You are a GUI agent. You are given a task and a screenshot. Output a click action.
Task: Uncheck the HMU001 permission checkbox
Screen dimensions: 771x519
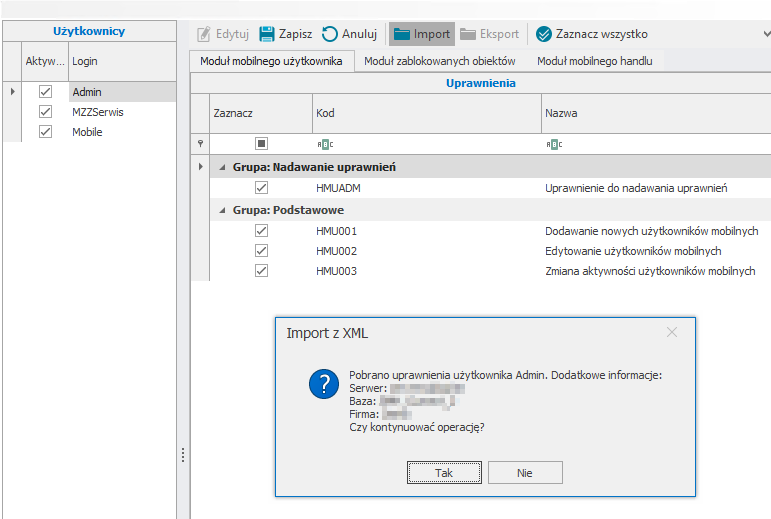coord(261,231)
